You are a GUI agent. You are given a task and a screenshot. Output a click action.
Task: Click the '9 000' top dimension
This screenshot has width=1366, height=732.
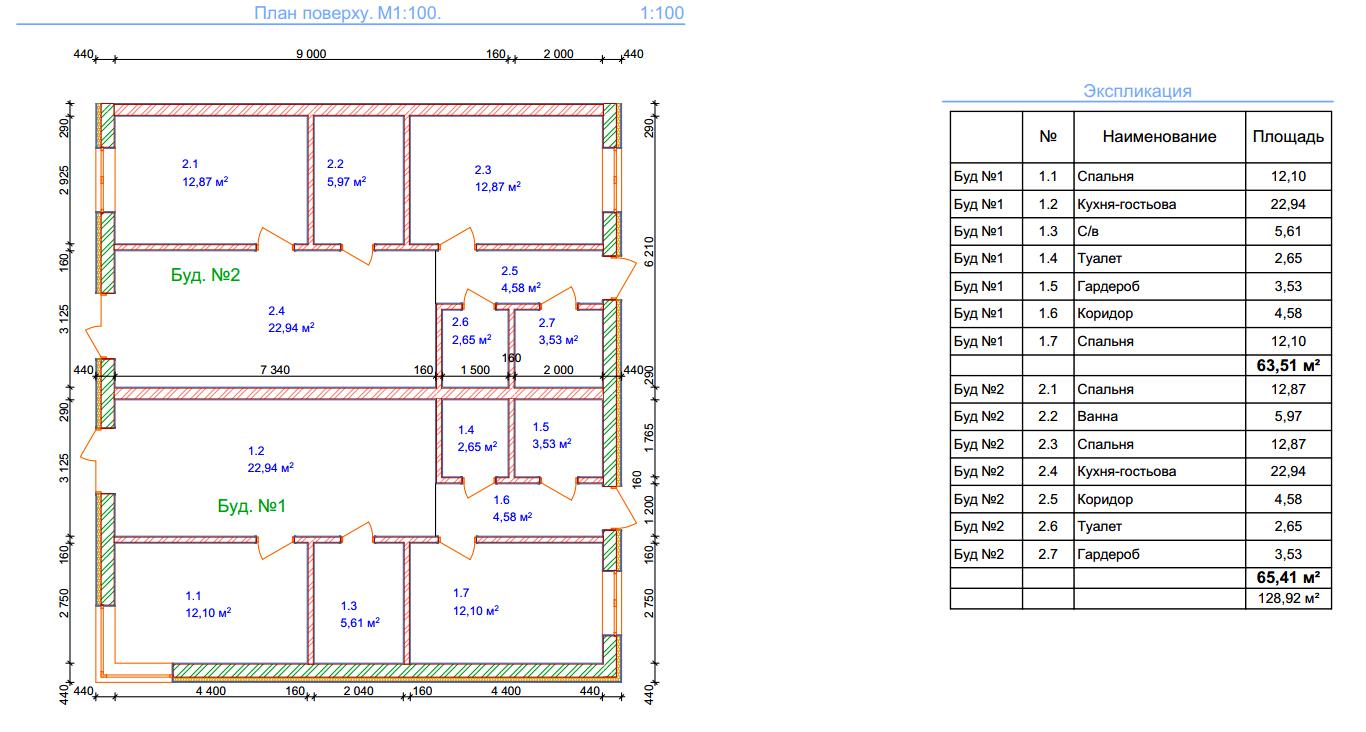(311, 54)
